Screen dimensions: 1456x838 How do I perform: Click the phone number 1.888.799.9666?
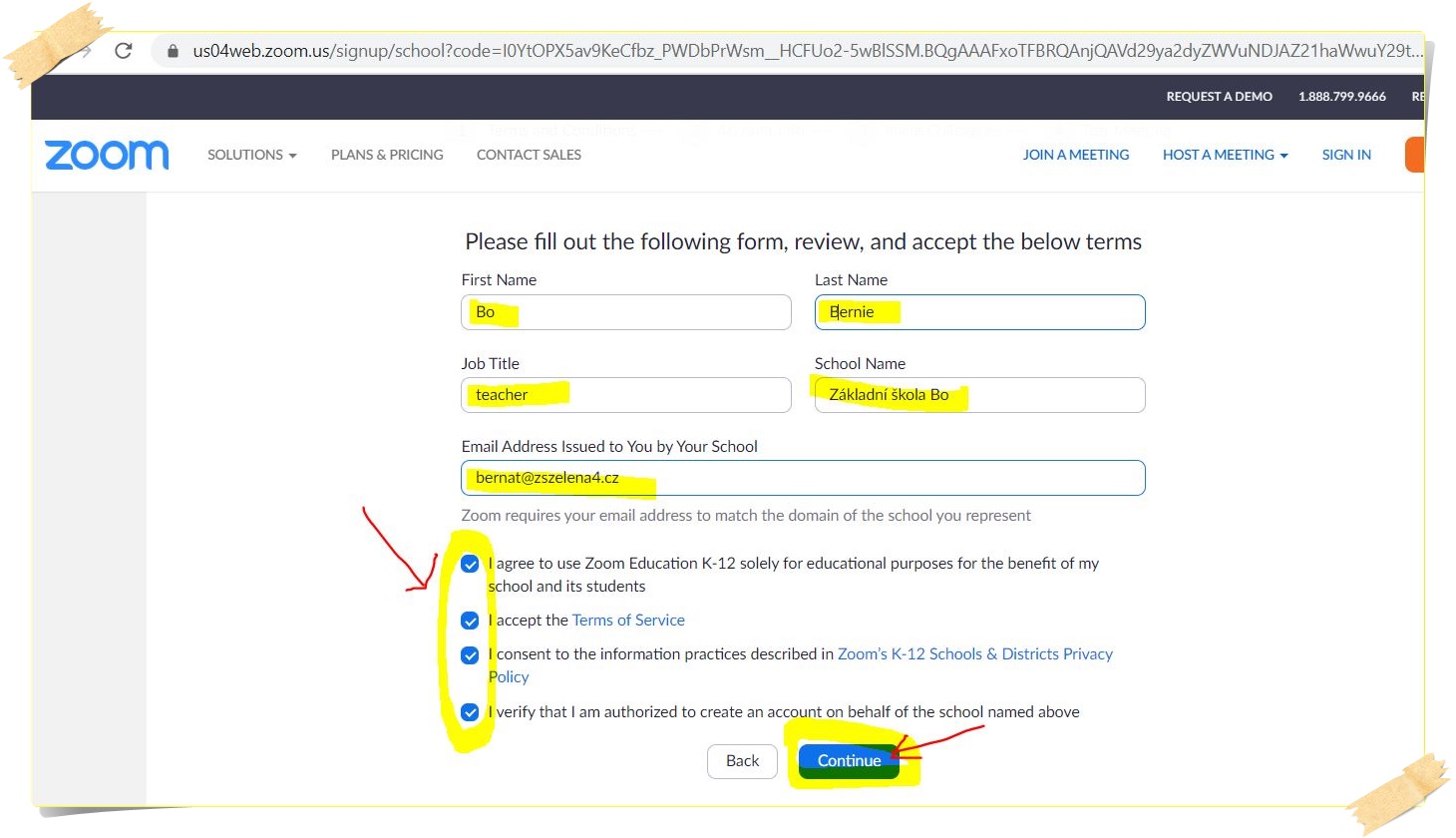pos(1342,97)
